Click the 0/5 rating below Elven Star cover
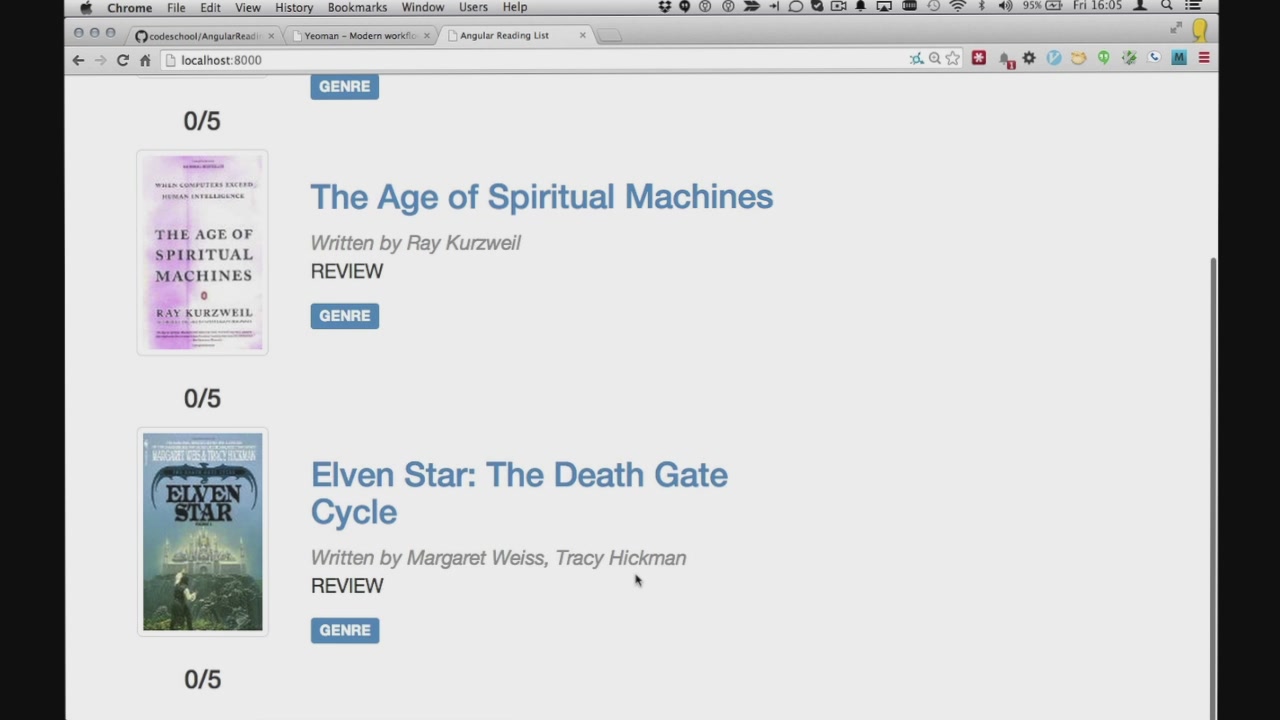 tap(202, 680)
